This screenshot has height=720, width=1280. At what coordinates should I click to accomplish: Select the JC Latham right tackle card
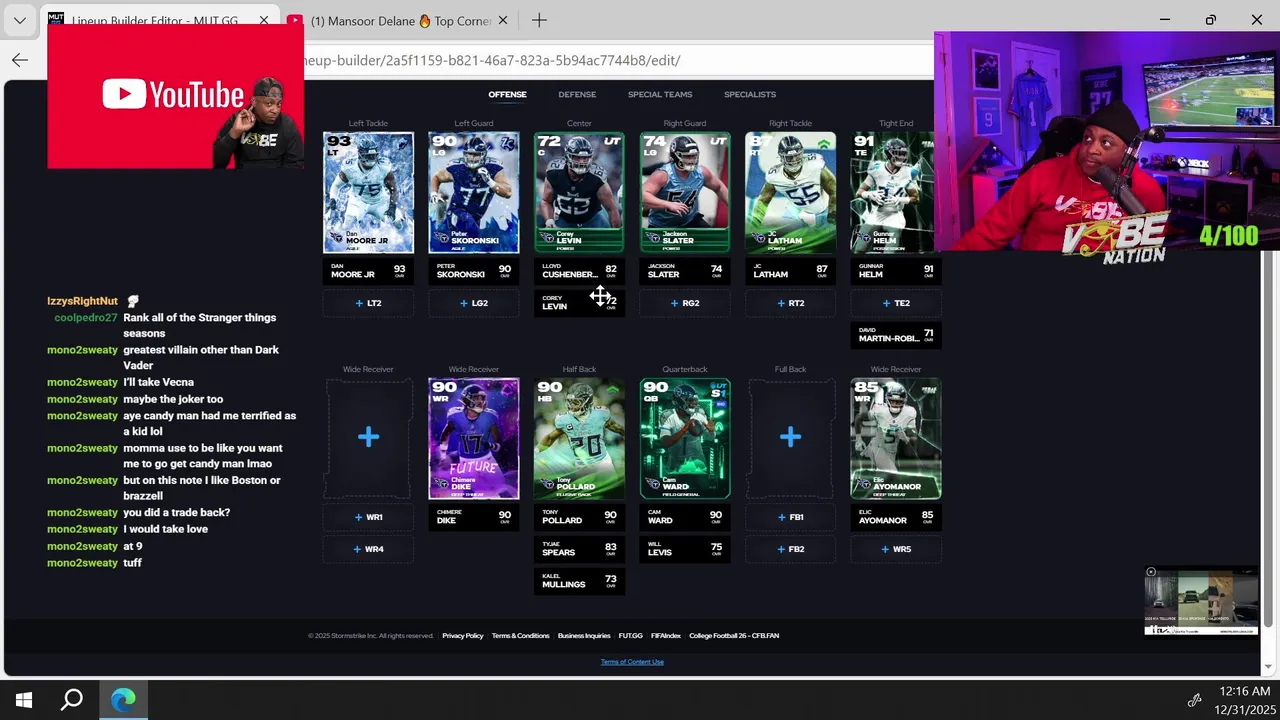point(790,193)
